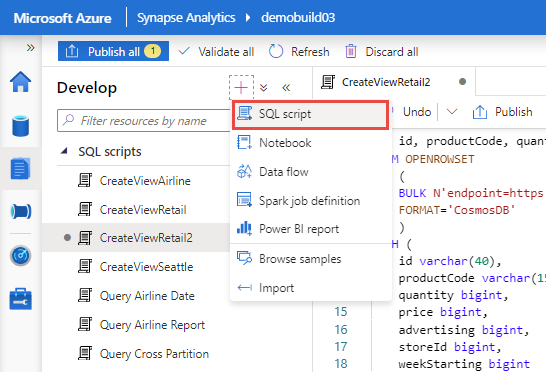Image resolution: width=546 pixels, height=372 pixels.
Task: Choose Browse samples menu item
Action: coord(310,259)
